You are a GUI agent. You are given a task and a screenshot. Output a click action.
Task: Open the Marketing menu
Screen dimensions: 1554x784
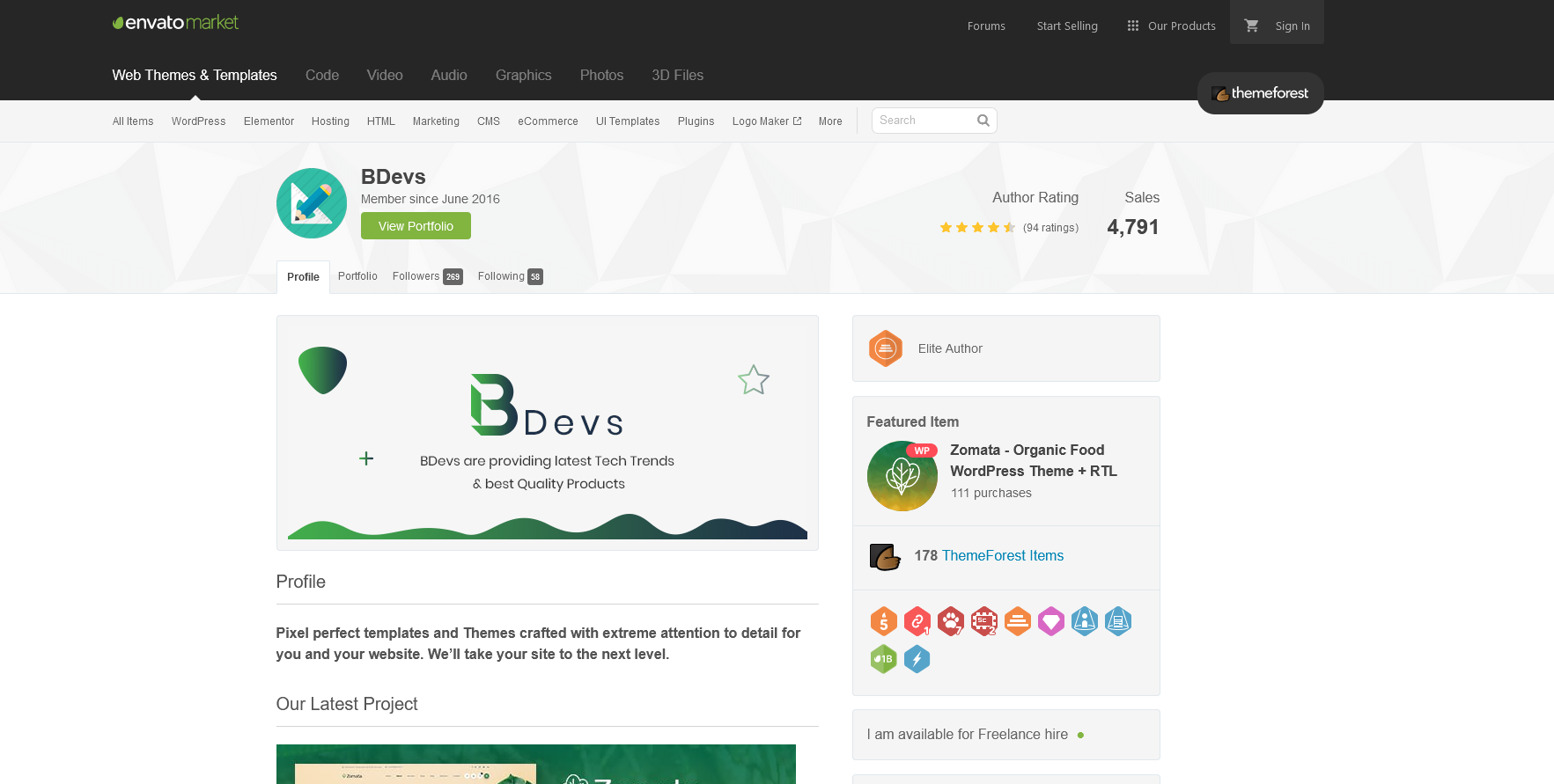click(436, 121)
